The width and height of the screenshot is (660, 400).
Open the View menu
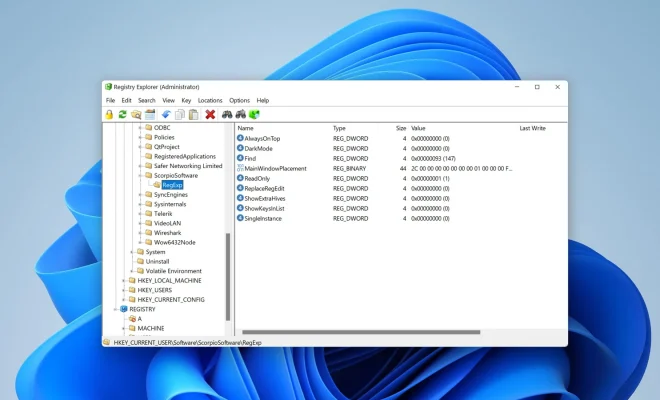[x=168, y=100]
